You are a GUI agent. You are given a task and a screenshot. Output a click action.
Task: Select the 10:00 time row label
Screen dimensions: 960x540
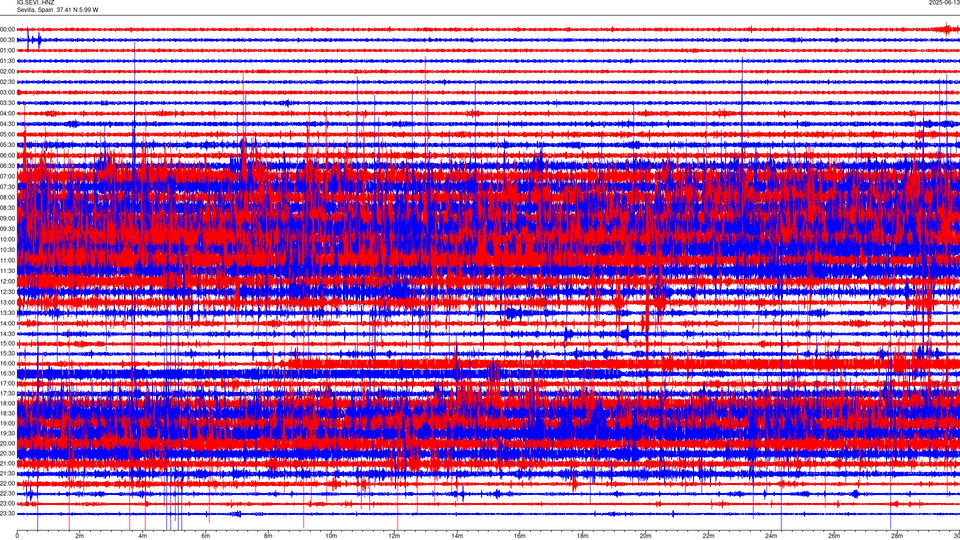click(x=7, y=239)
